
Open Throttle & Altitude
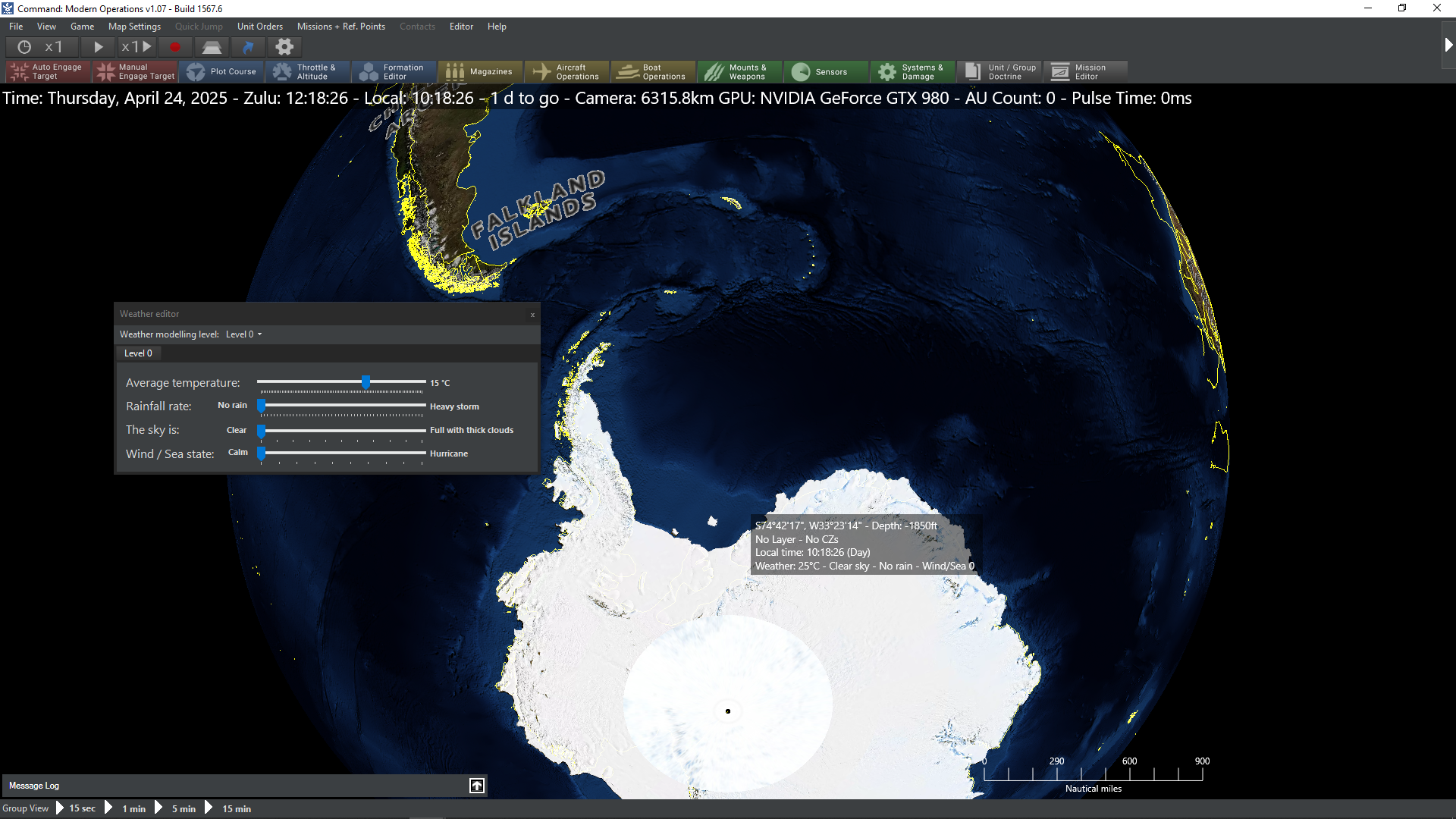coord(308,71)
